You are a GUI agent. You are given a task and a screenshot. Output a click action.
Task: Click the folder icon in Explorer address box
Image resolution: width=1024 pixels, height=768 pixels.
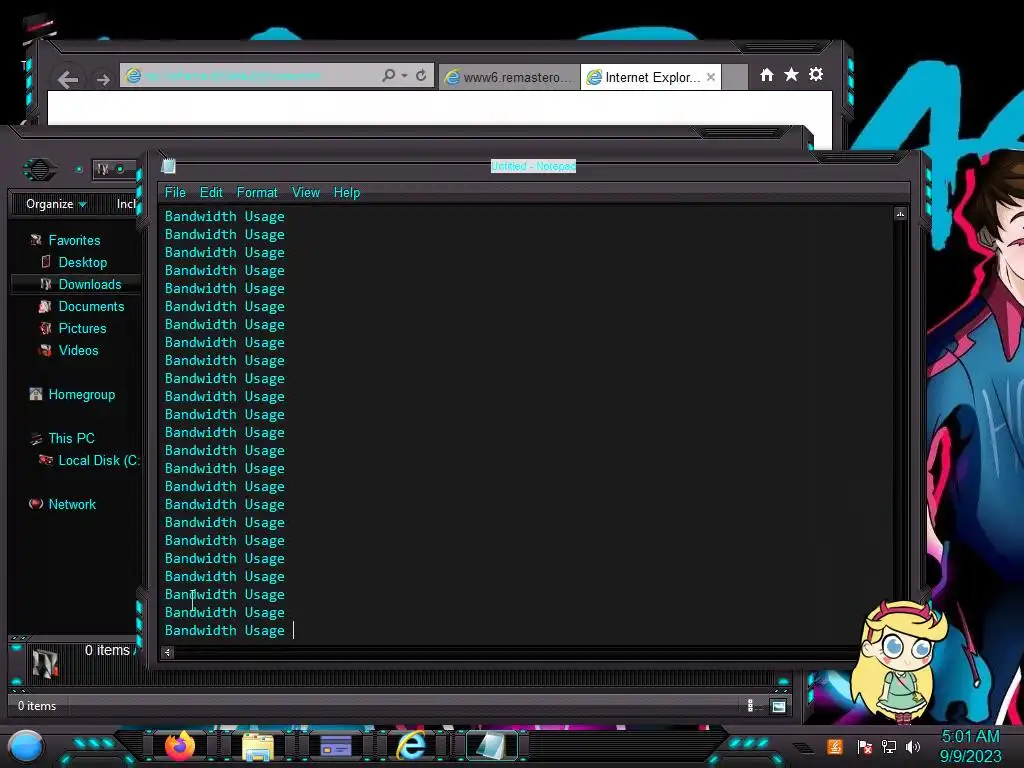[x=103, y=170]
